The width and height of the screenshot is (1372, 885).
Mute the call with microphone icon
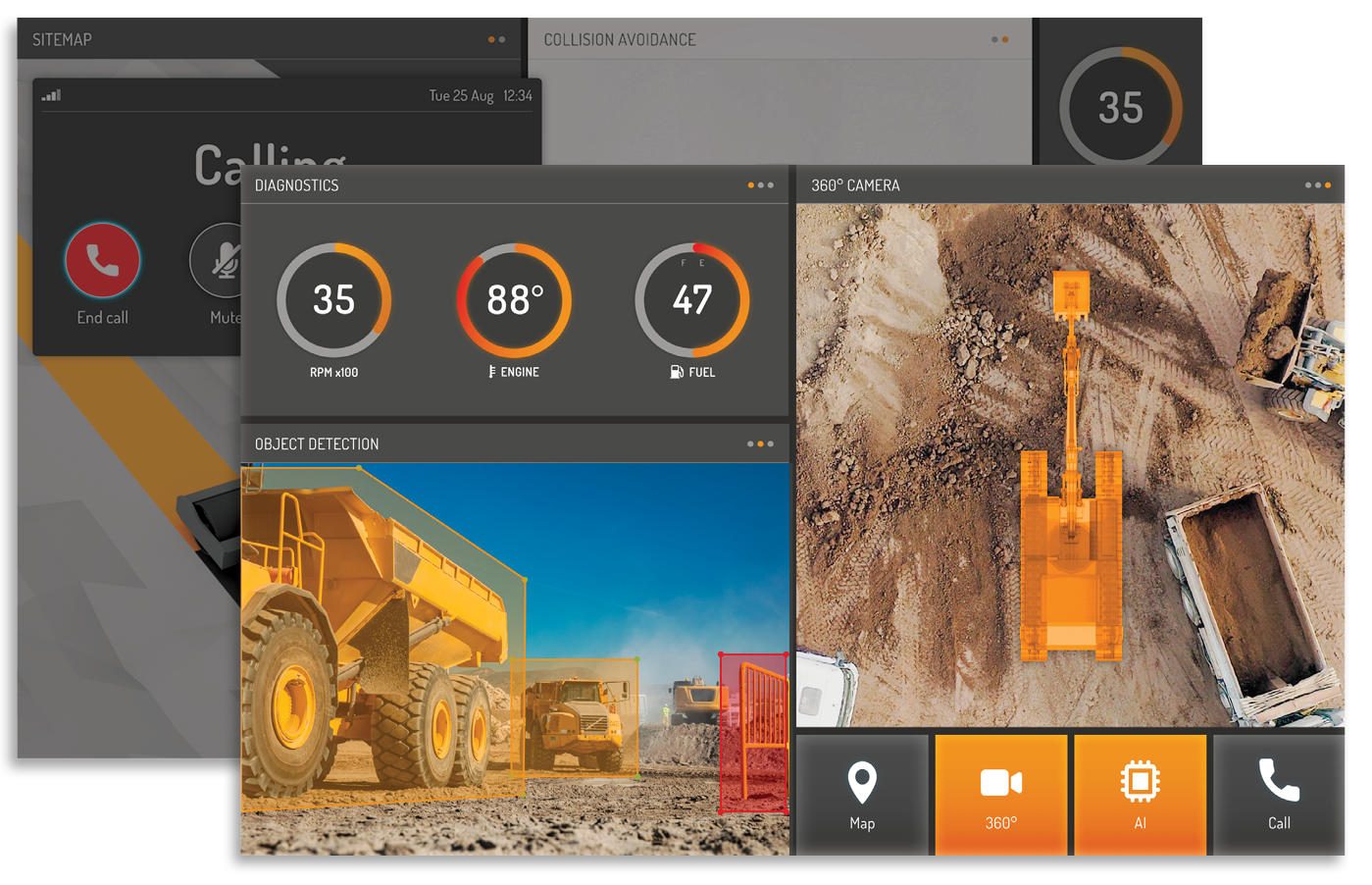point(220,262)
